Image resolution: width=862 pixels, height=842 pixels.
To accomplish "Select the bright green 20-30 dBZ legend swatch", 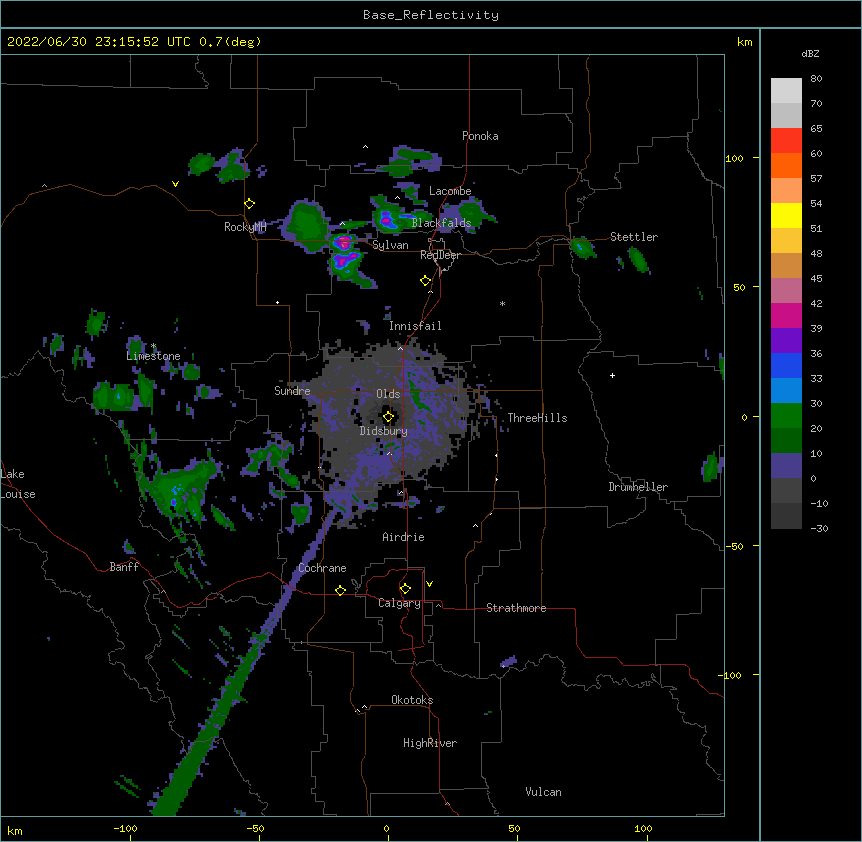I will point(786,416).
